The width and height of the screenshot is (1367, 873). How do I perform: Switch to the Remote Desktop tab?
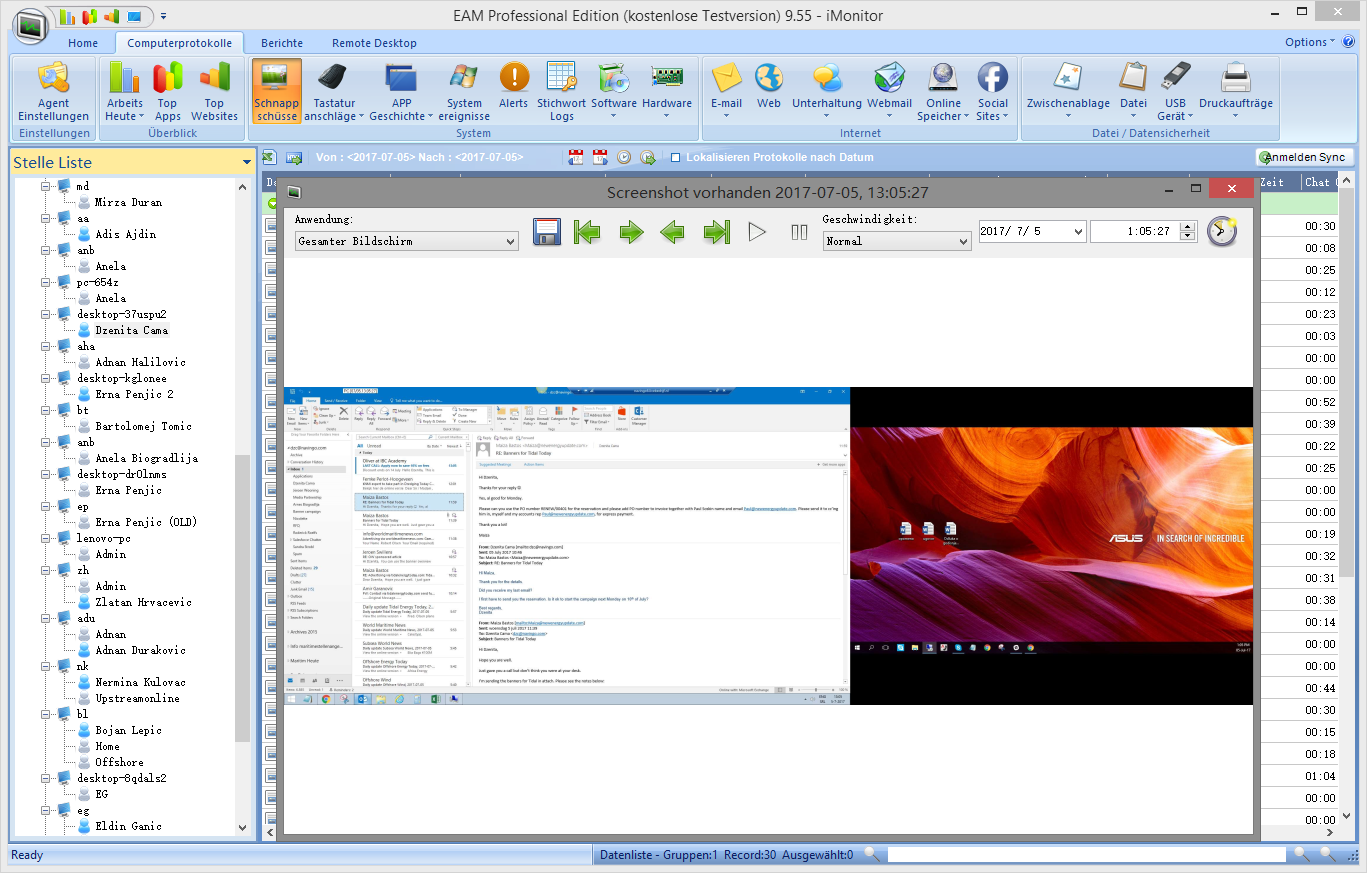tap(374, 43)
